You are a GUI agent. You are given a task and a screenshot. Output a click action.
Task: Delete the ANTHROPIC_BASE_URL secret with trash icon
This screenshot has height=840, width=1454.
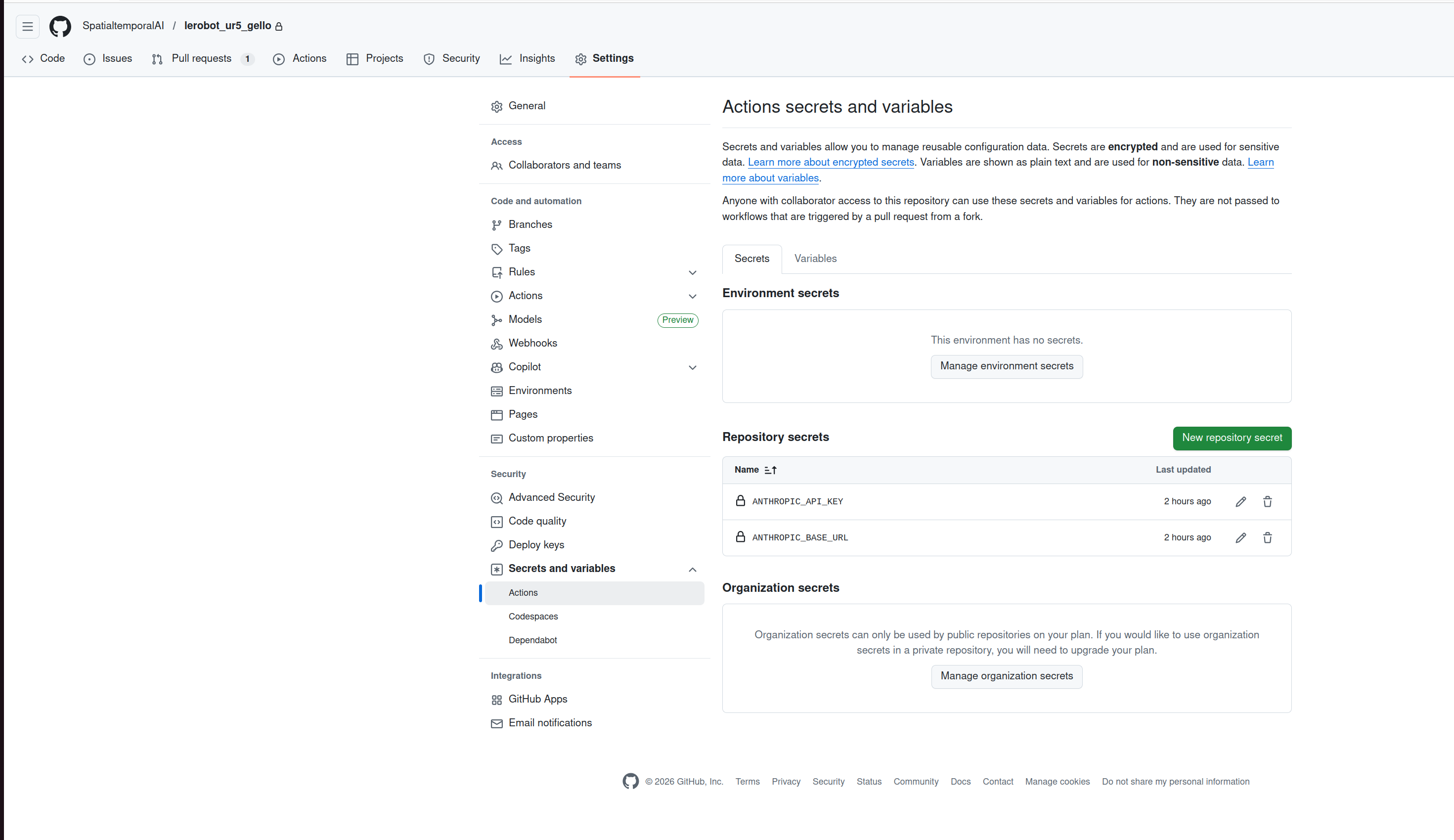tap(1267, 538)
